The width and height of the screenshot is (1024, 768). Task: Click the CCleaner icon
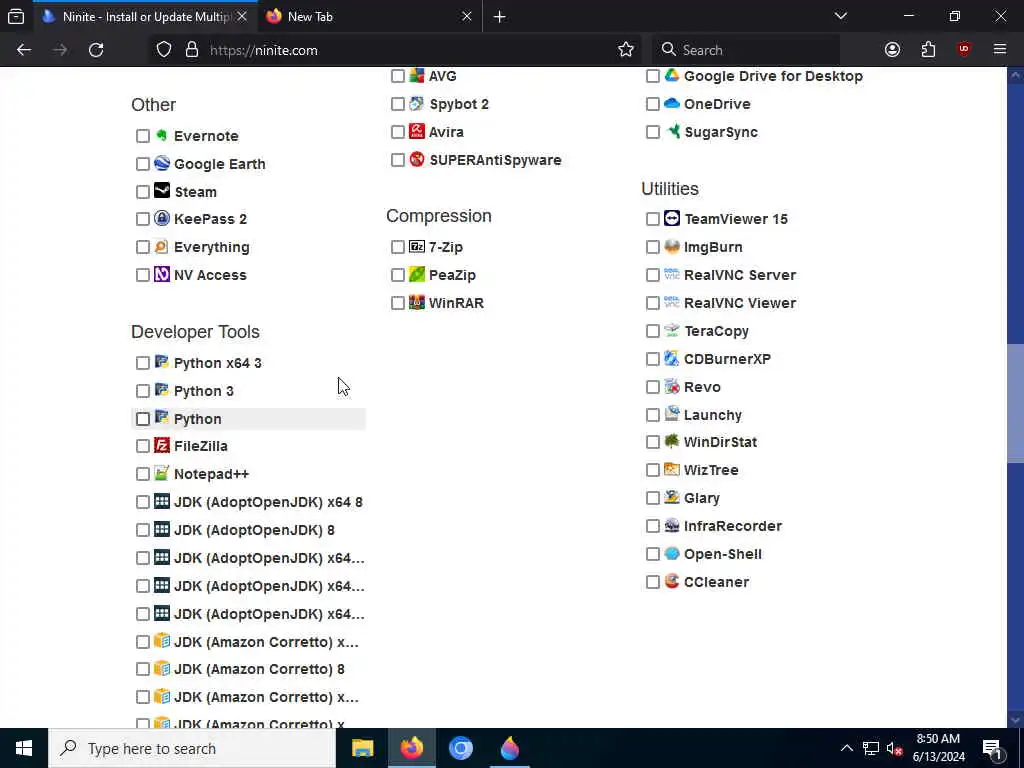tap(672, 581)
